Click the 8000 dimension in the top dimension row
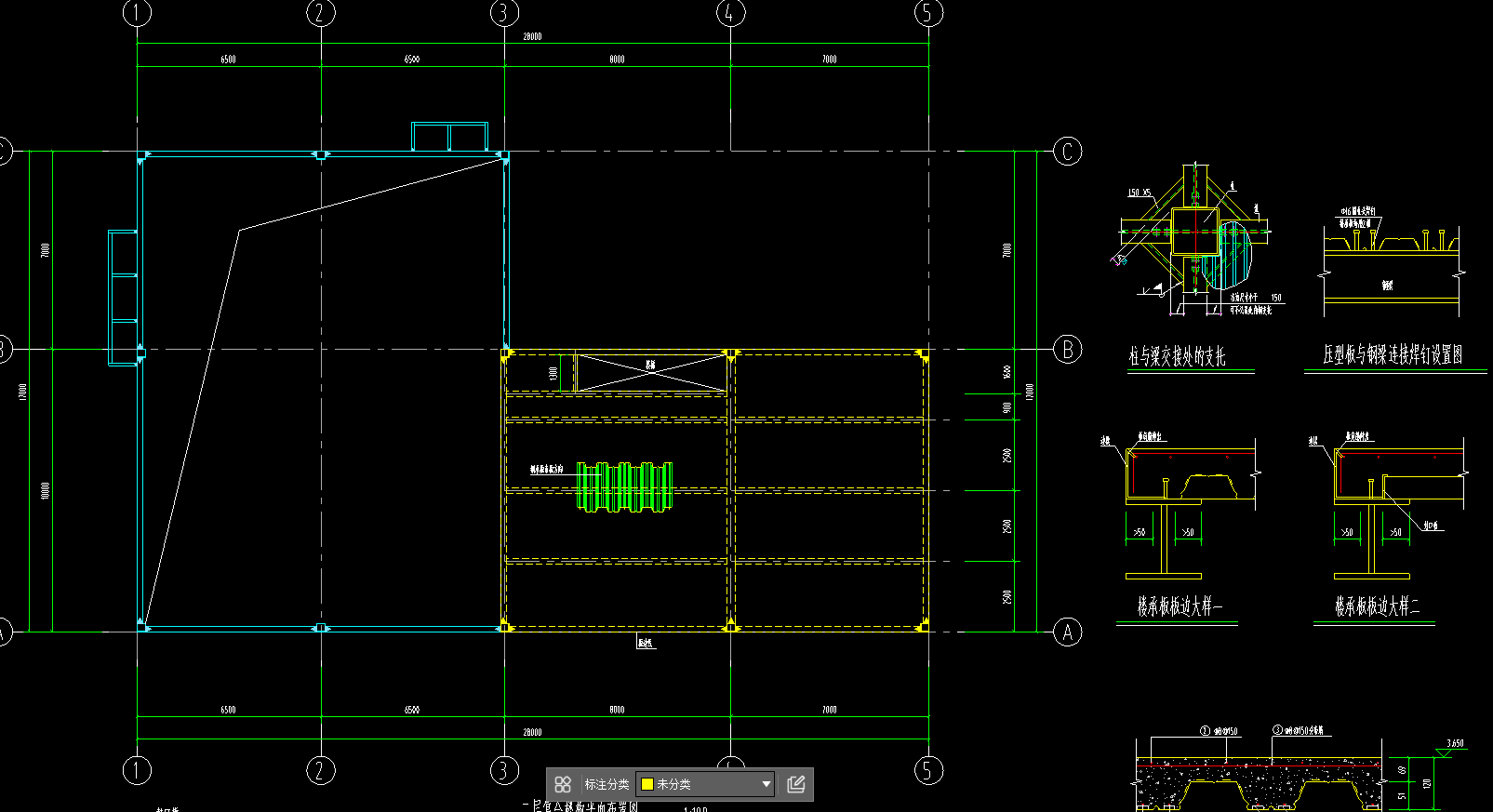The height and width of the screenshot is (812, 1493). tap(617, 60)
